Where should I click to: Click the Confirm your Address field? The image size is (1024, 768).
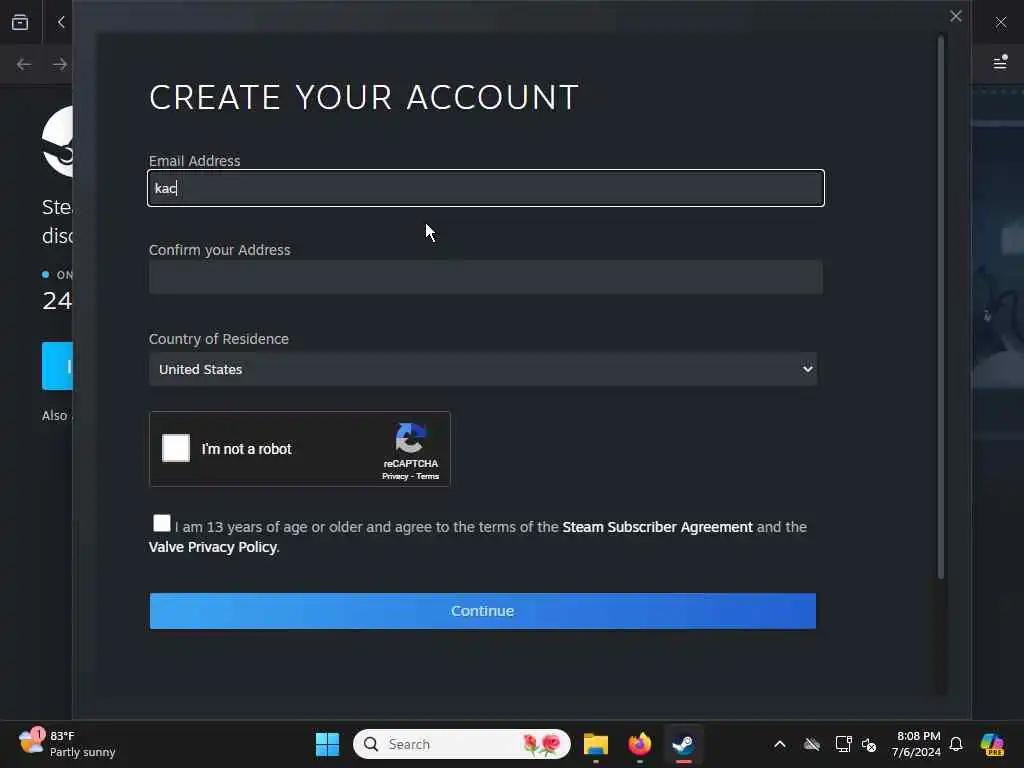[x=486, y=277]
